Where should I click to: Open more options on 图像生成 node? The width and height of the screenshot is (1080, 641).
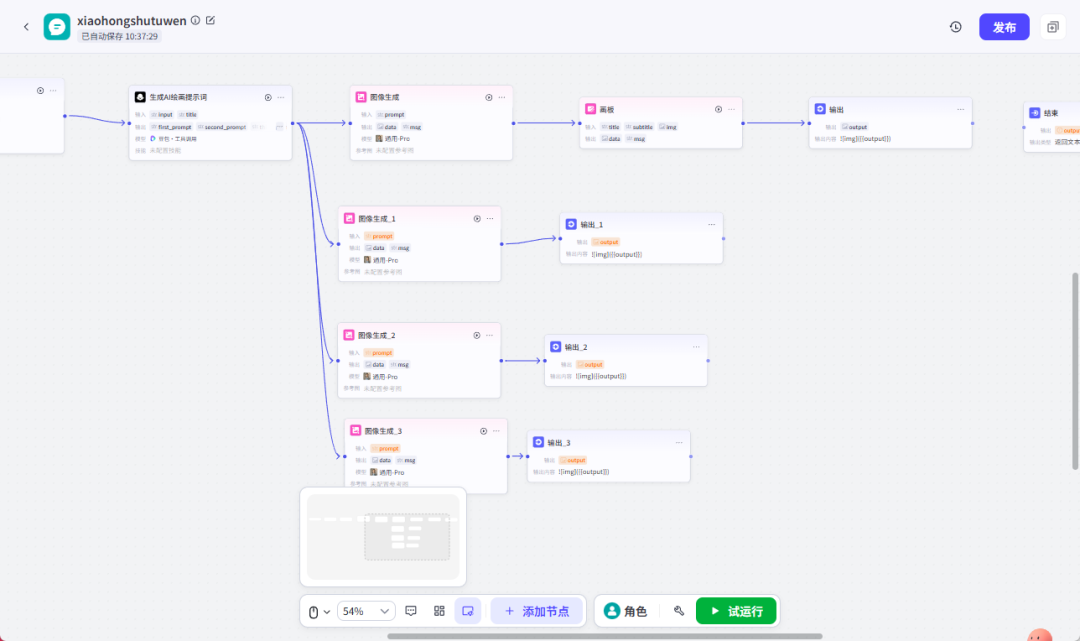point(501,97)
